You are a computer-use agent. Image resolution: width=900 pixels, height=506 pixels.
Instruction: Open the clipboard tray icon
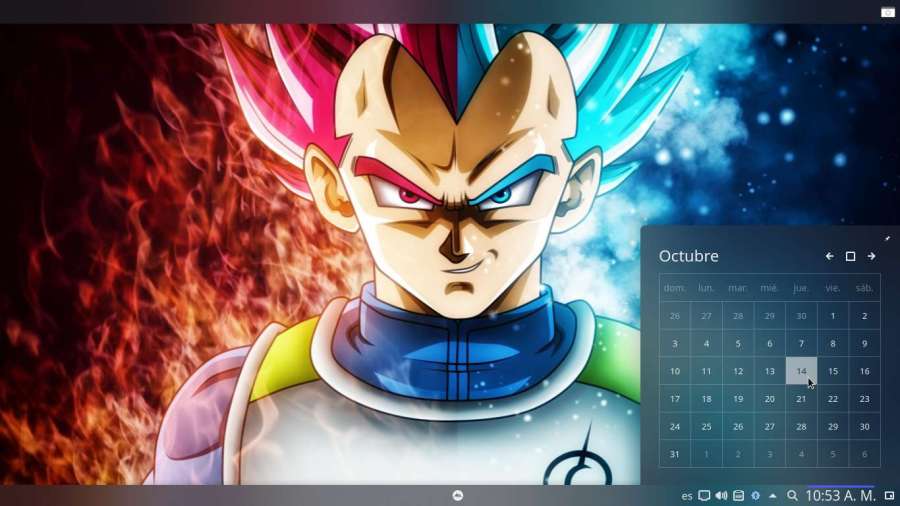(704, 496)
